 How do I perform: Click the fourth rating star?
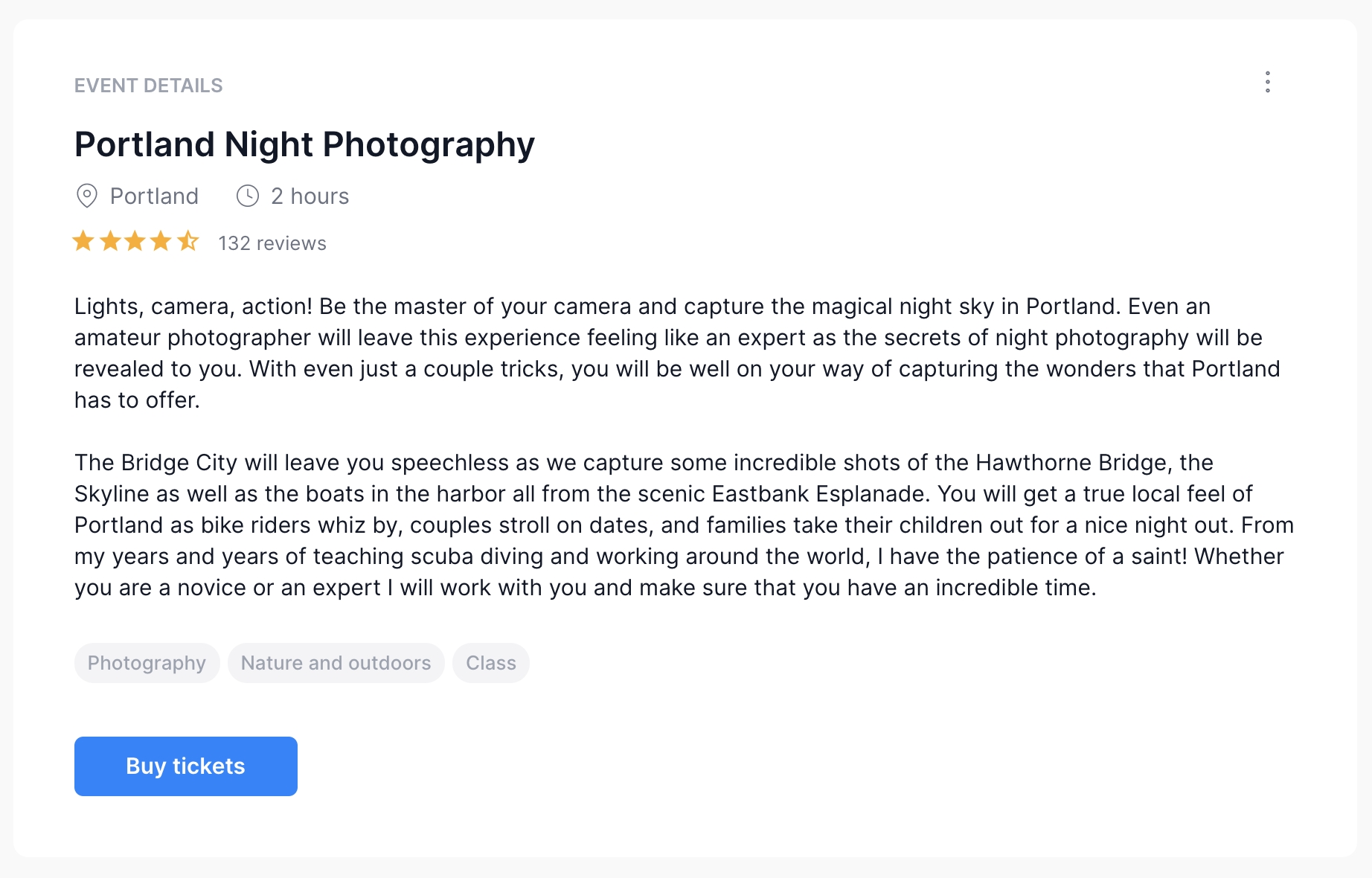tap(161, 241)
